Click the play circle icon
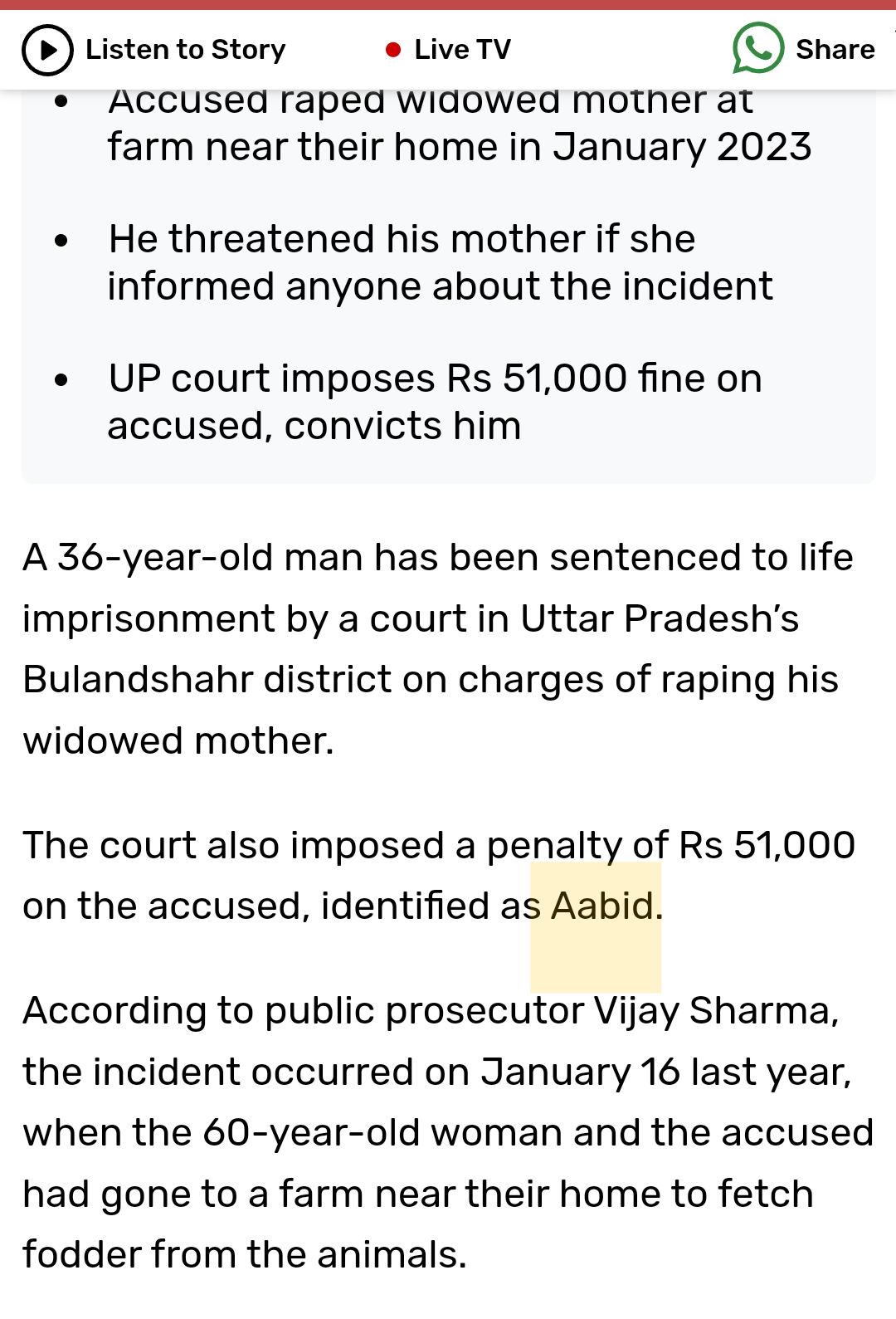896x1319 pixels. tap(47, 50)
